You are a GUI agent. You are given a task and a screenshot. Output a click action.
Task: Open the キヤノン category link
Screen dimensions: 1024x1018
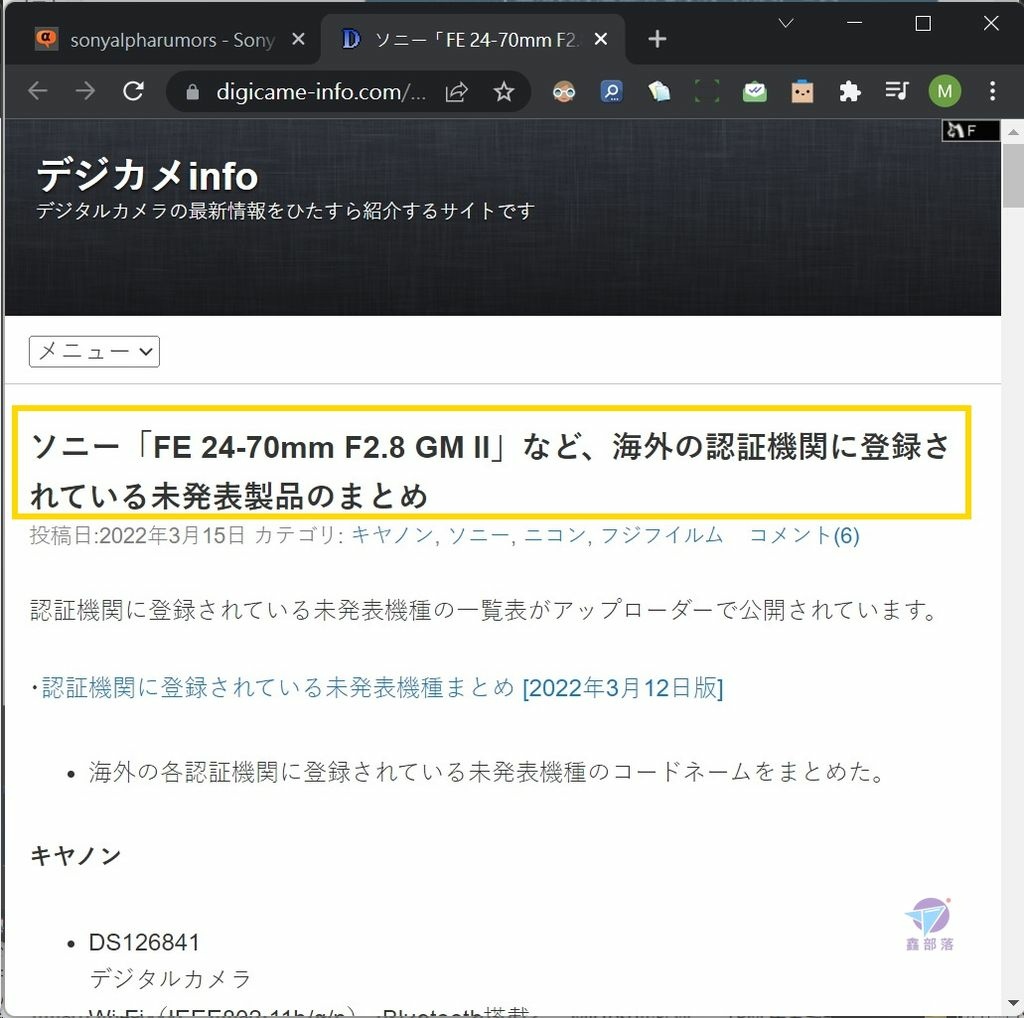click(x=392, y=535)
